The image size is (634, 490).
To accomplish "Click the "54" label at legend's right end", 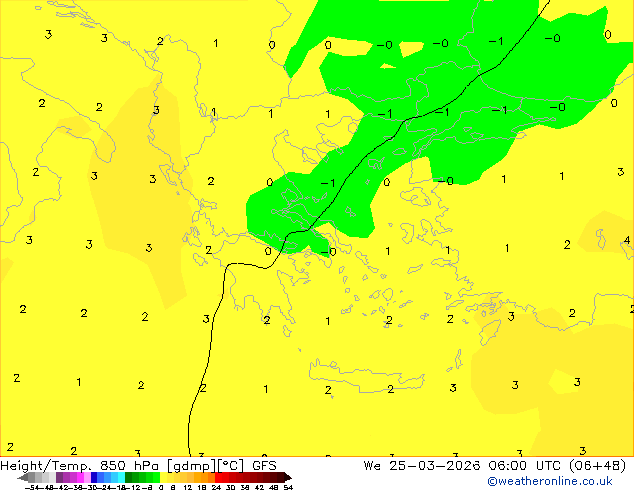I will point(287,487).
